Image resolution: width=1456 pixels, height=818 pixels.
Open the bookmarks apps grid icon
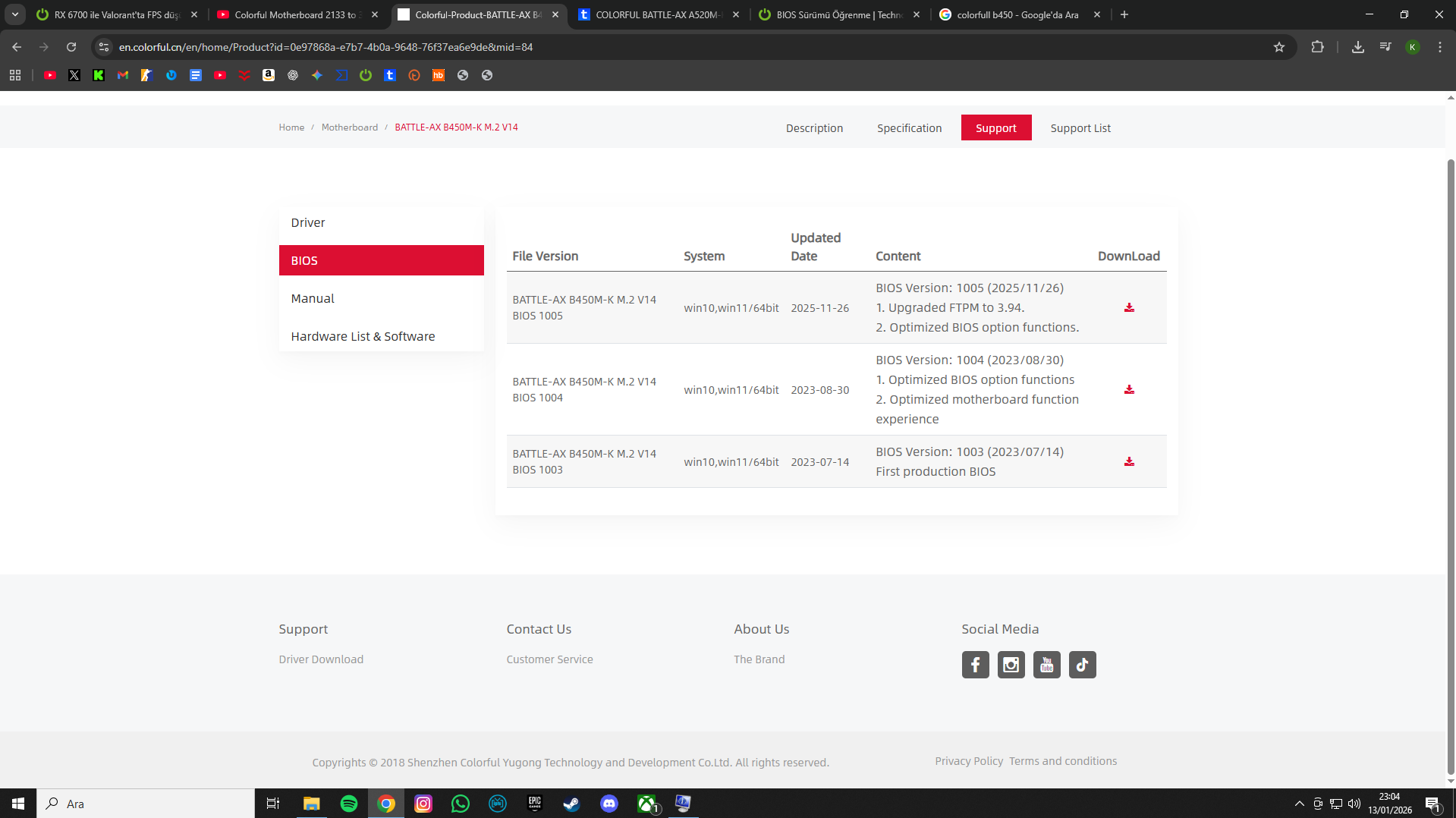click(15, 75)
